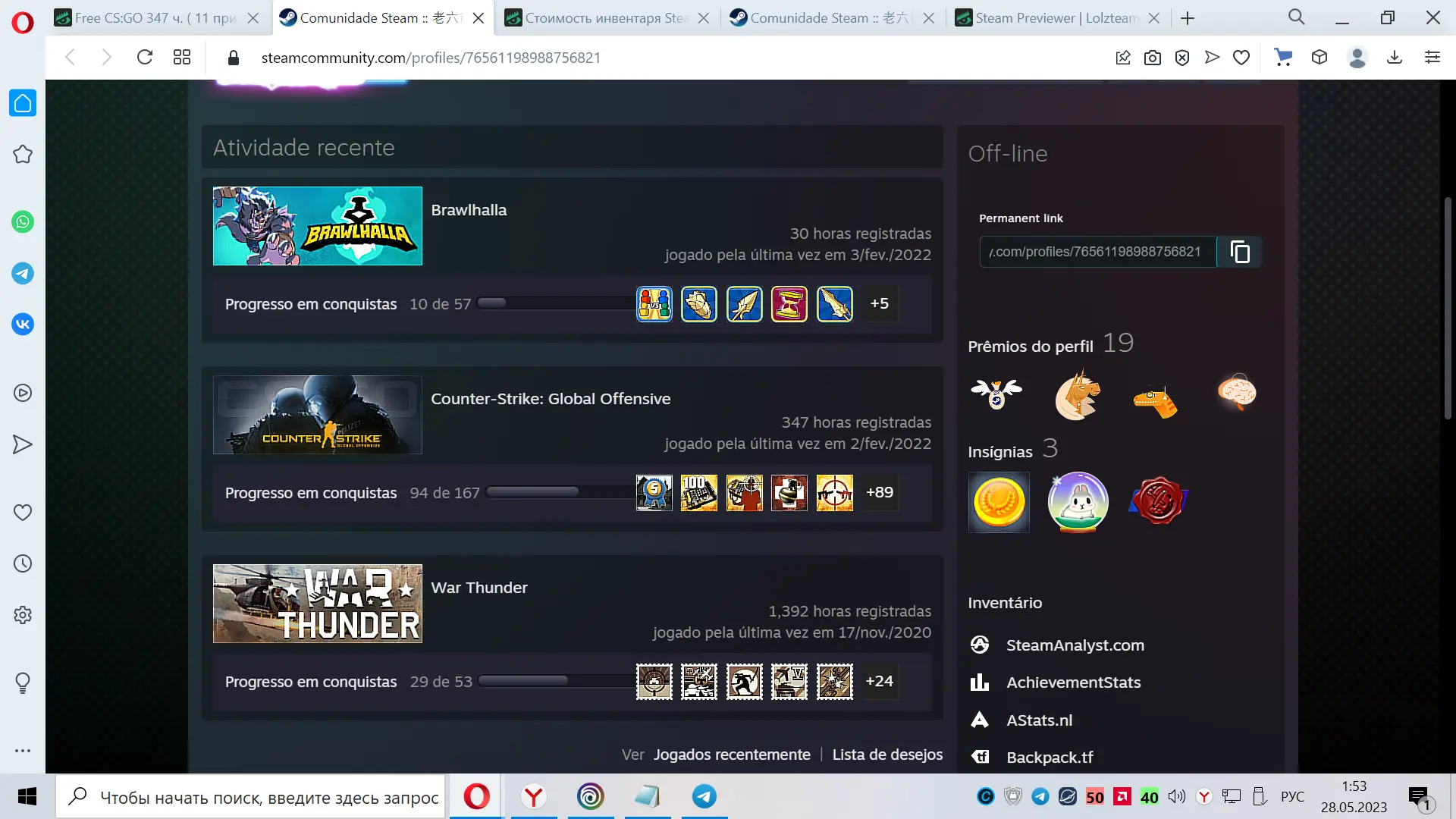1456x819 pixels.
Task: Open the gold coin badge
Action: (999, 502)
